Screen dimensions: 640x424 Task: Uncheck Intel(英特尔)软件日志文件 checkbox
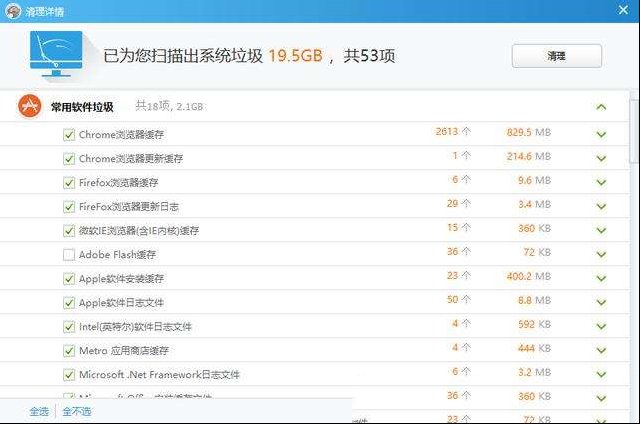coord(69,327)
